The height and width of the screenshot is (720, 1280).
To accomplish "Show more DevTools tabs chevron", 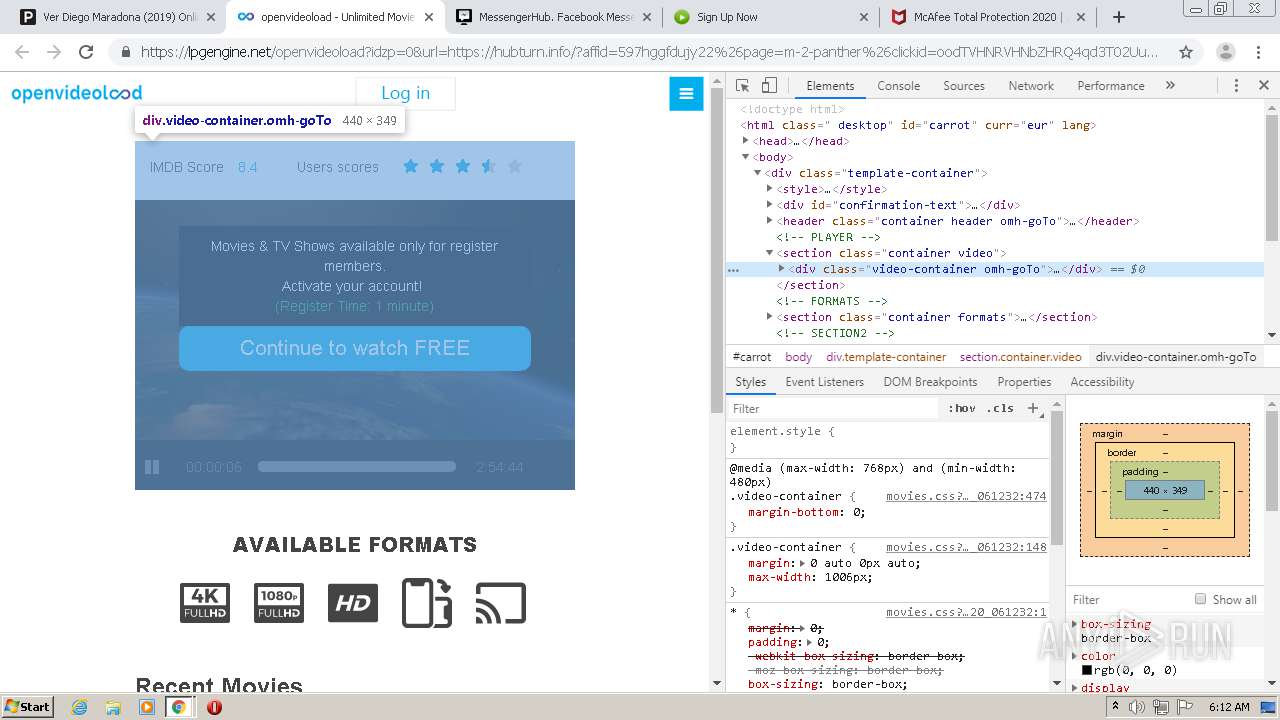I will tap(1170, 86).
